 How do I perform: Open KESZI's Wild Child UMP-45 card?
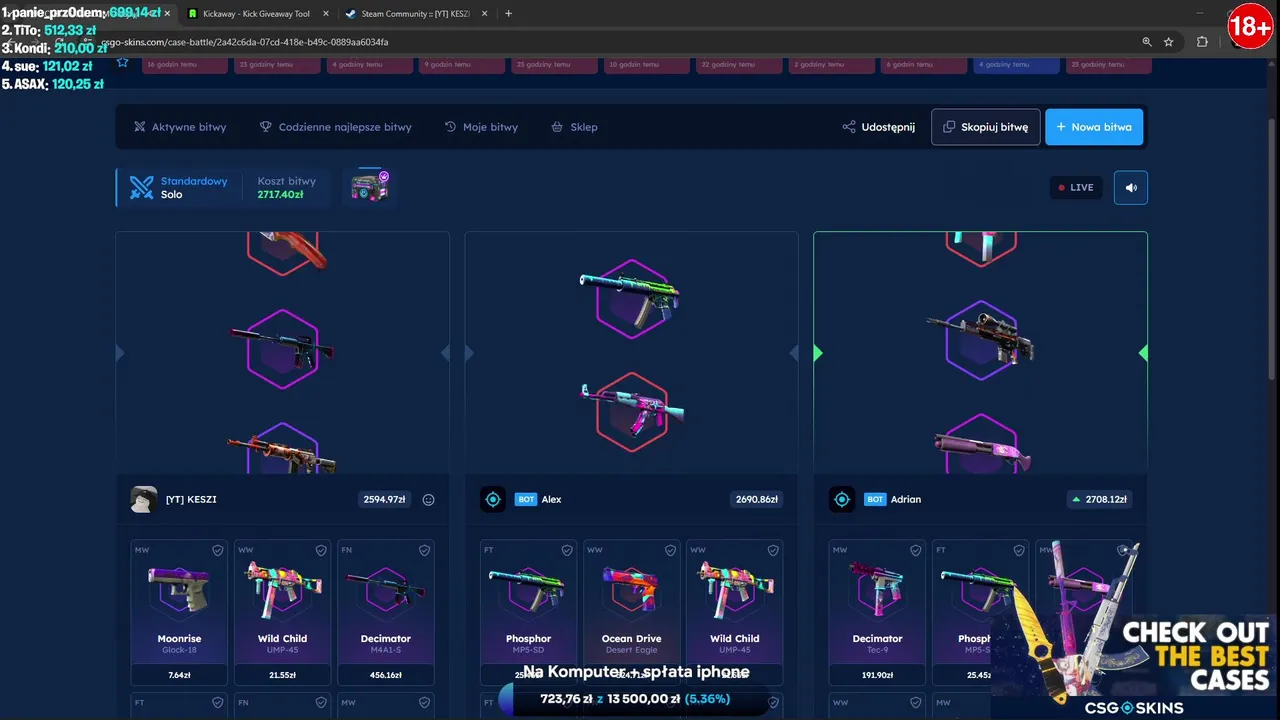282,612
